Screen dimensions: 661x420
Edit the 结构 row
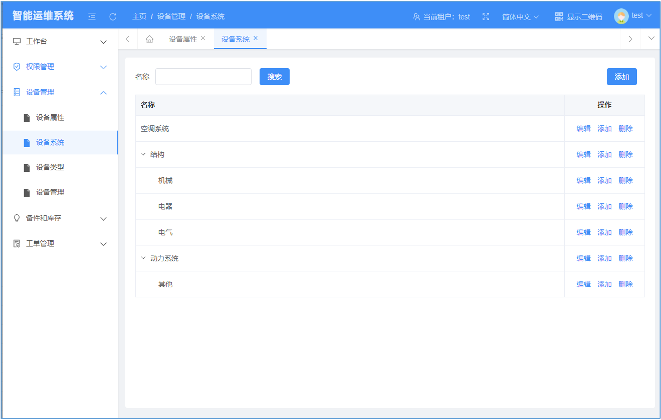tap(583, 154)
